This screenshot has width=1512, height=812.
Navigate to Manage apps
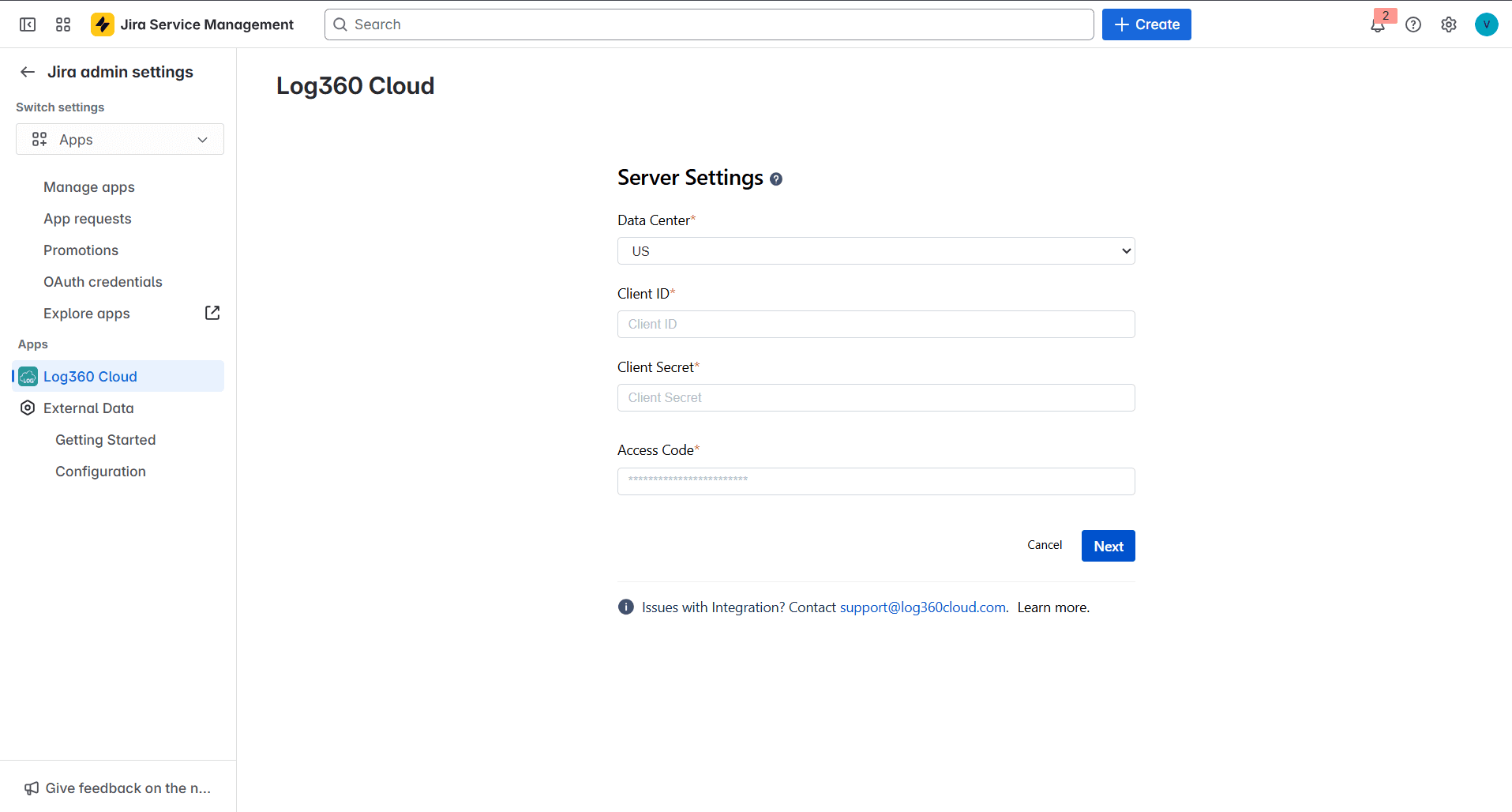88,186
